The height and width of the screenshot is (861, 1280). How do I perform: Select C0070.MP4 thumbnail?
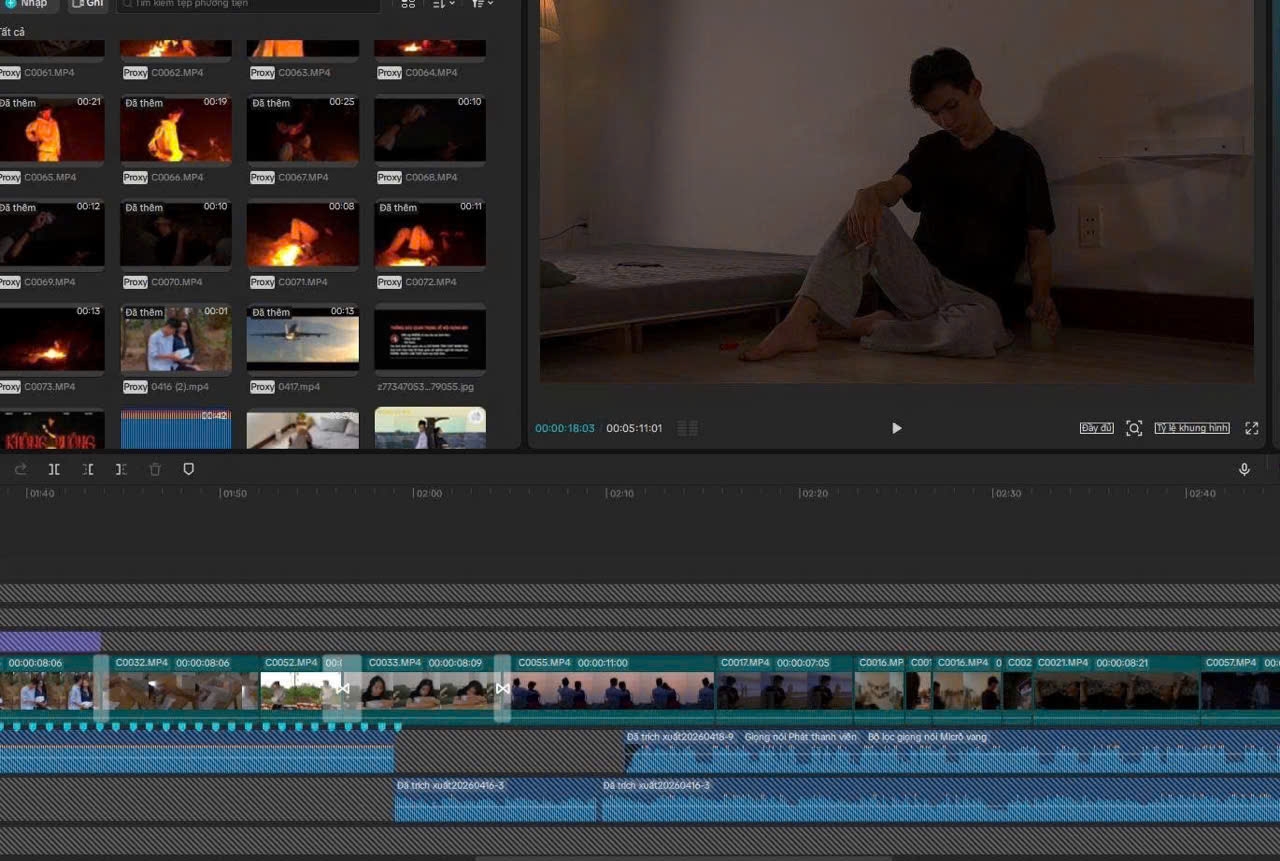[176, 234]
